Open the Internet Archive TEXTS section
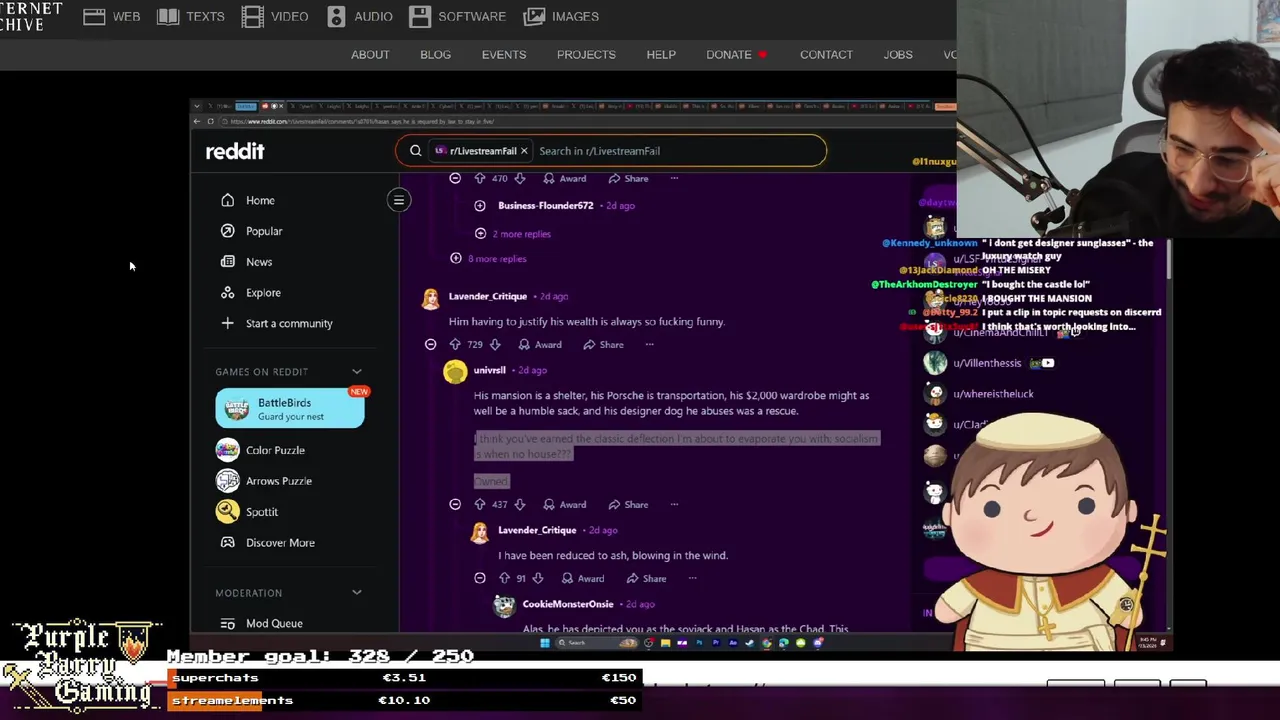Viewport: 1280px width, 720px height. 190,16
